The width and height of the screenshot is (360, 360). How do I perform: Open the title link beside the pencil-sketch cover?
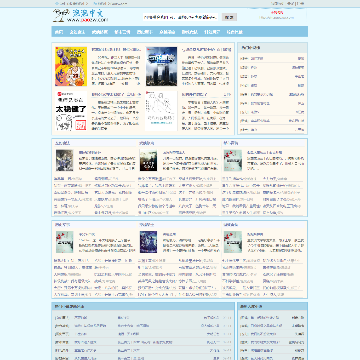pyautogui.click(x=195, y=94)
